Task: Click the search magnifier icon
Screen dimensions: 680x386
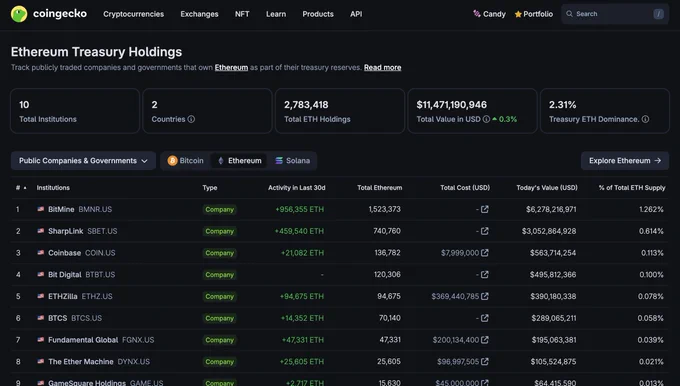Action: (x=569, y=14)
